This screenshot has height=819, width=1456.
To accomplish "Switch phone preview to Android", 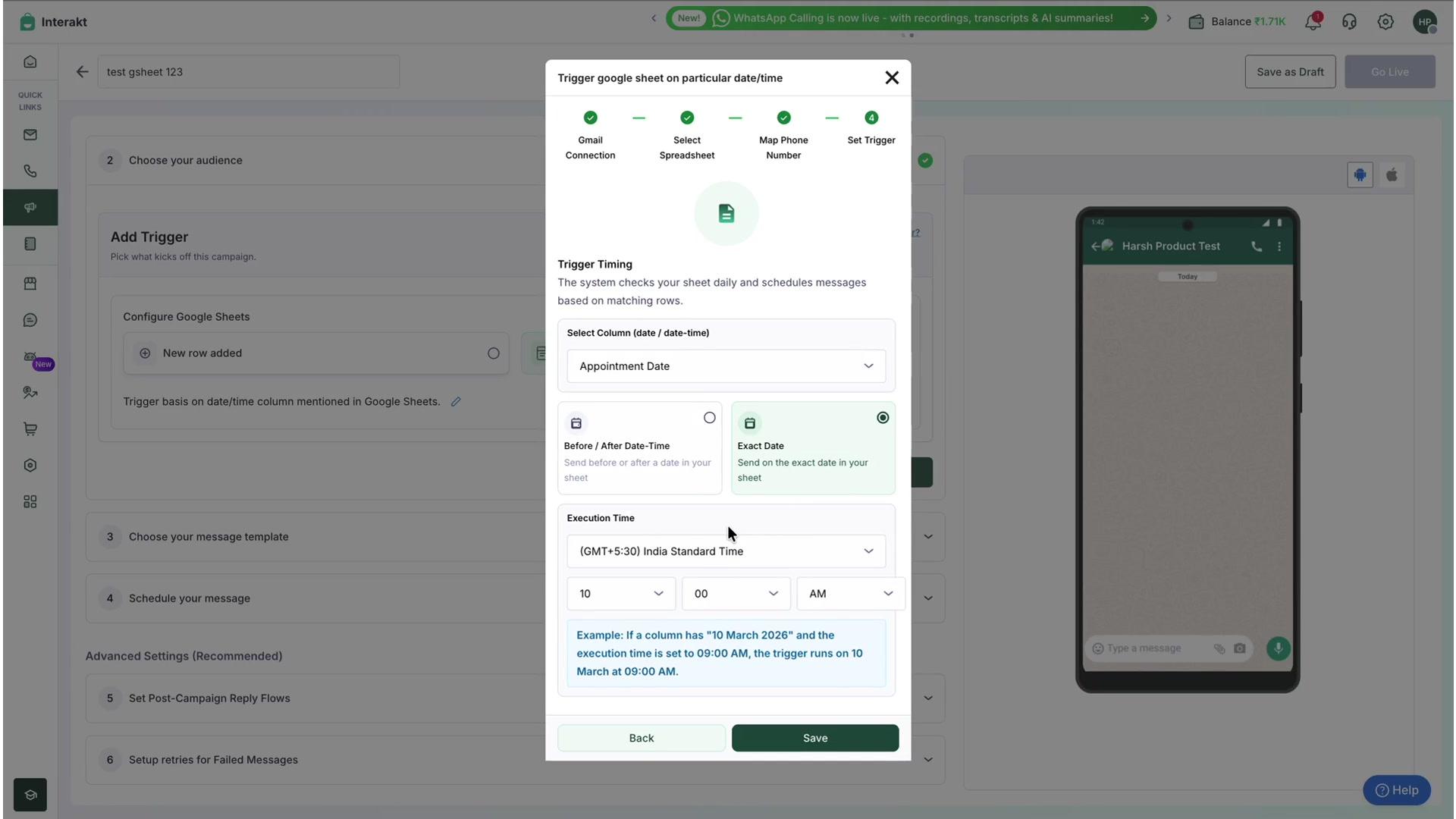I will (x=1360, y=175).
